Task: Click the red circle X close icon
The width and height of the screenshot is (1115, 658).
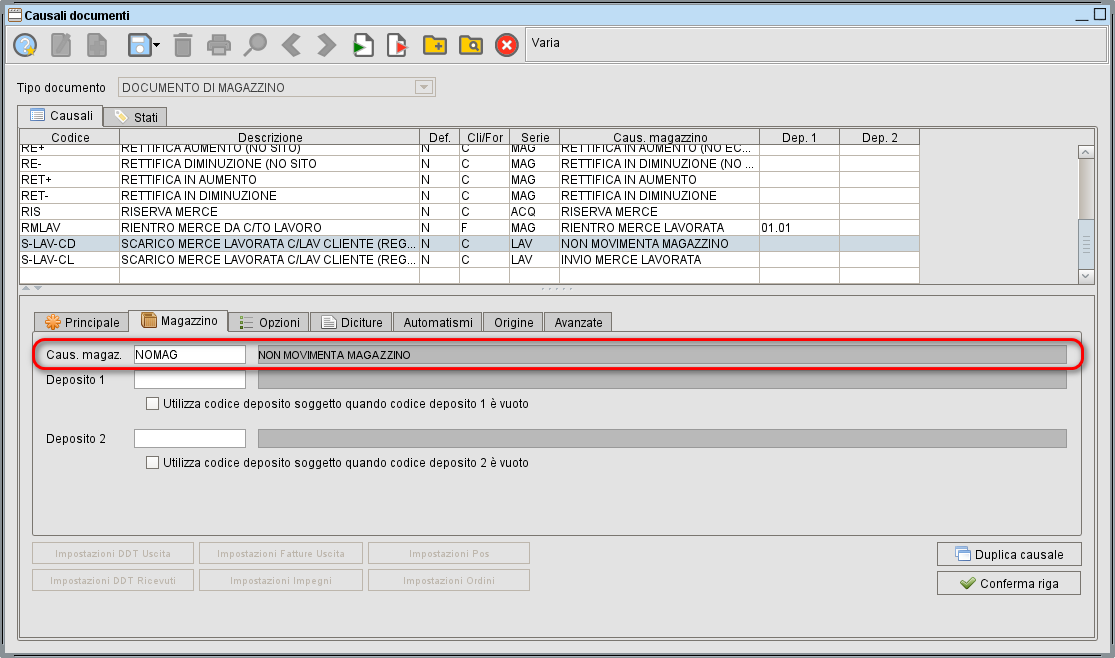Action: [507, 45]
